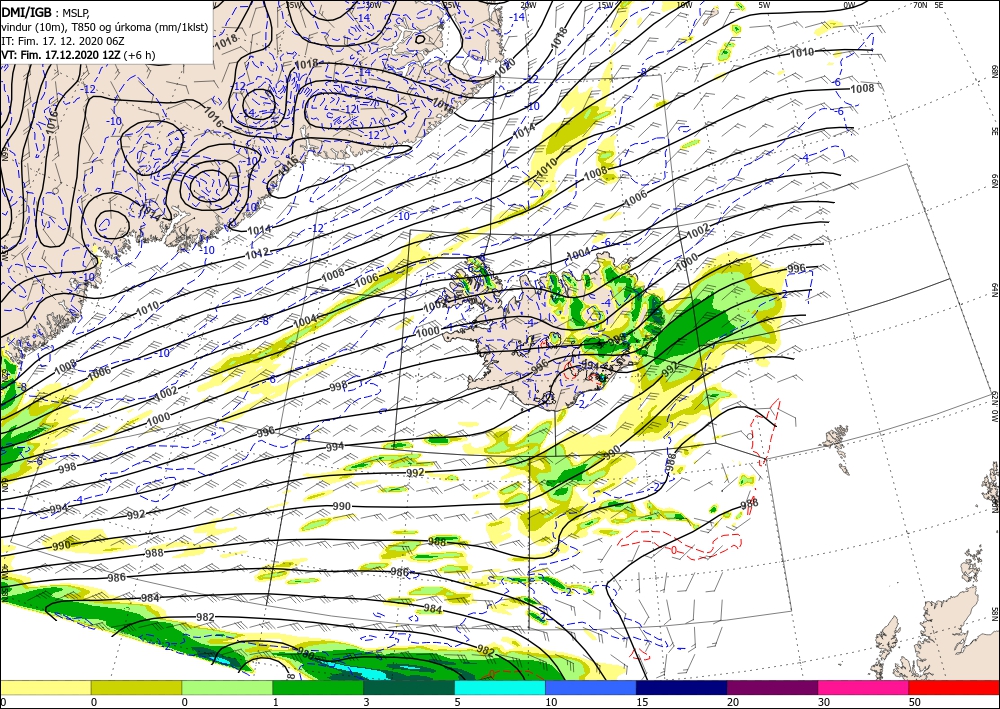Select the medium green legend swatch

318,687
